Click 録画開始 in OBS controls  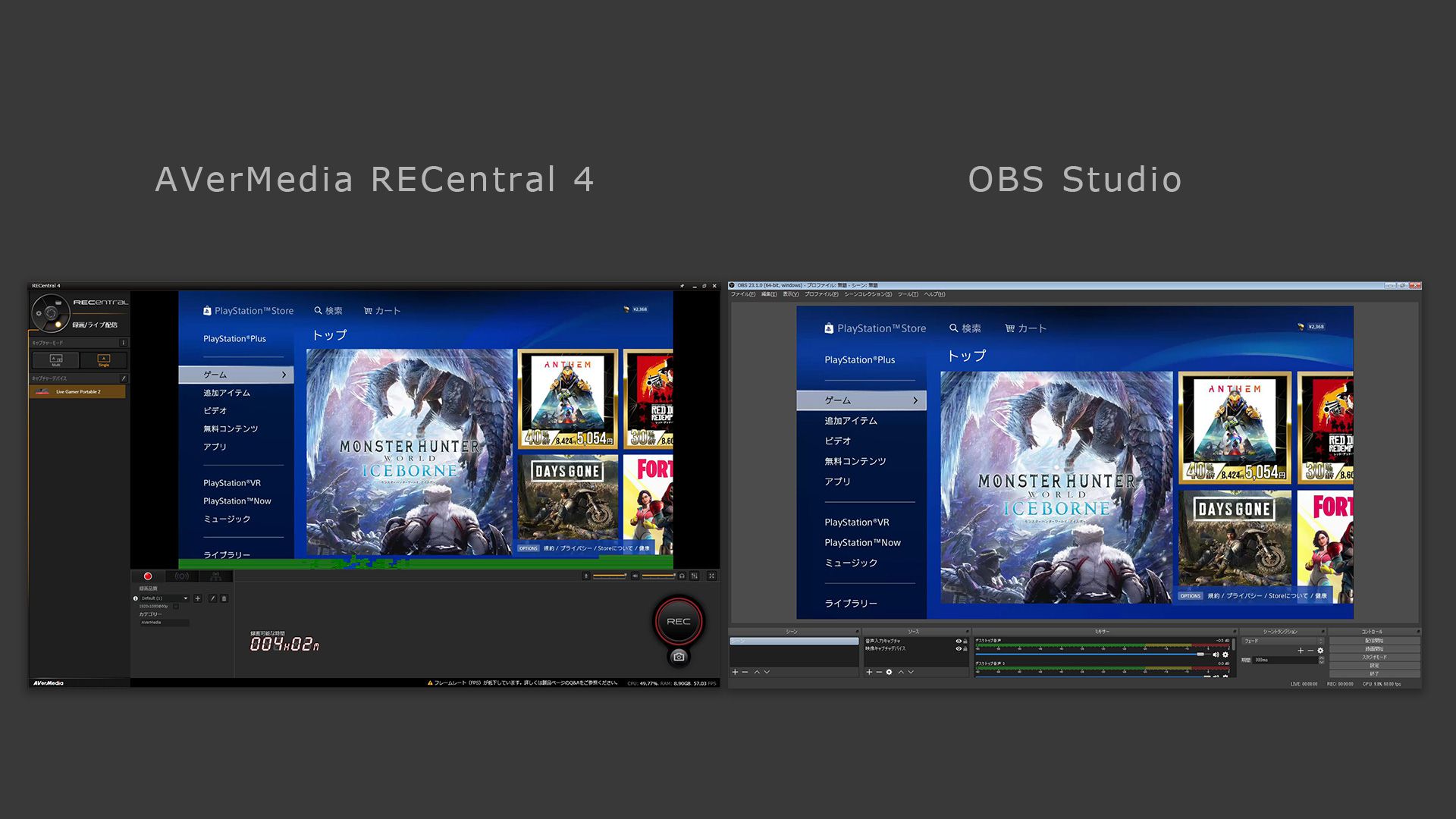coord(1374,649)
